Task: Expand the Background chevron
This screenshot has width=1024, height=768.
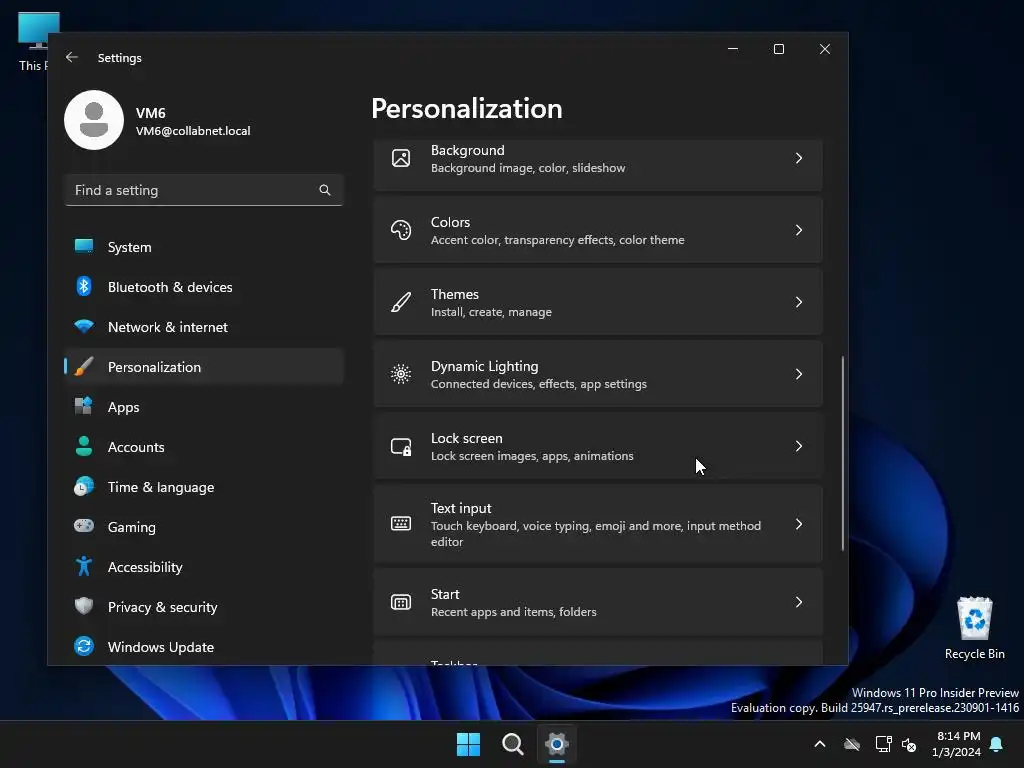Action: 799,158
